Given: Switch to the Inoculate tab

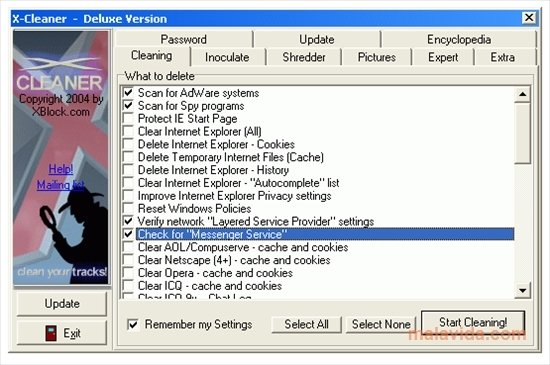Looking at the screenshot, I should [x=227, y=57].
